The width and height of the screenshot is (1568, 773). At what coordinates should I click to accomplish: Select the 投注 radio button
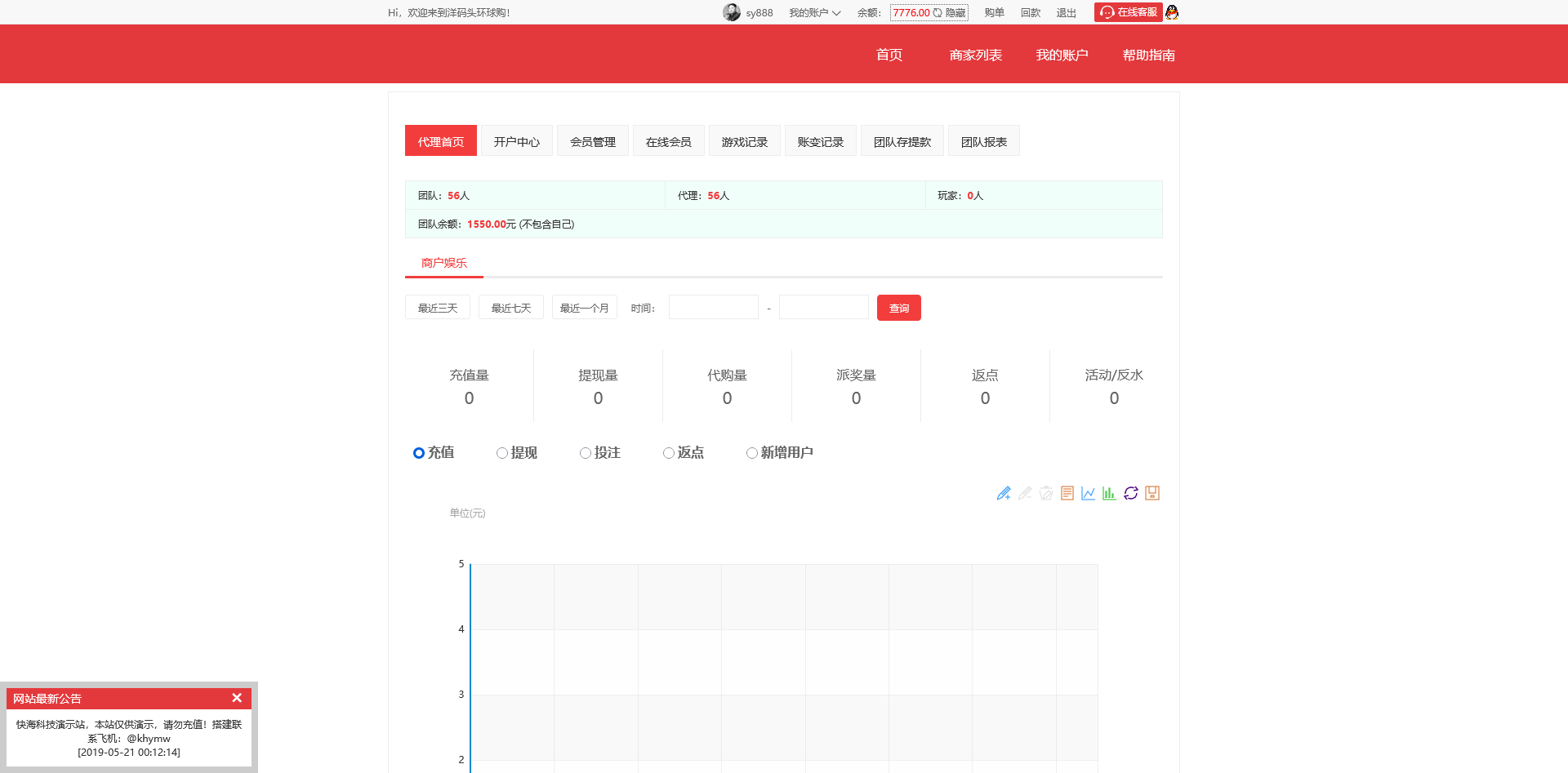pos(586,452)
